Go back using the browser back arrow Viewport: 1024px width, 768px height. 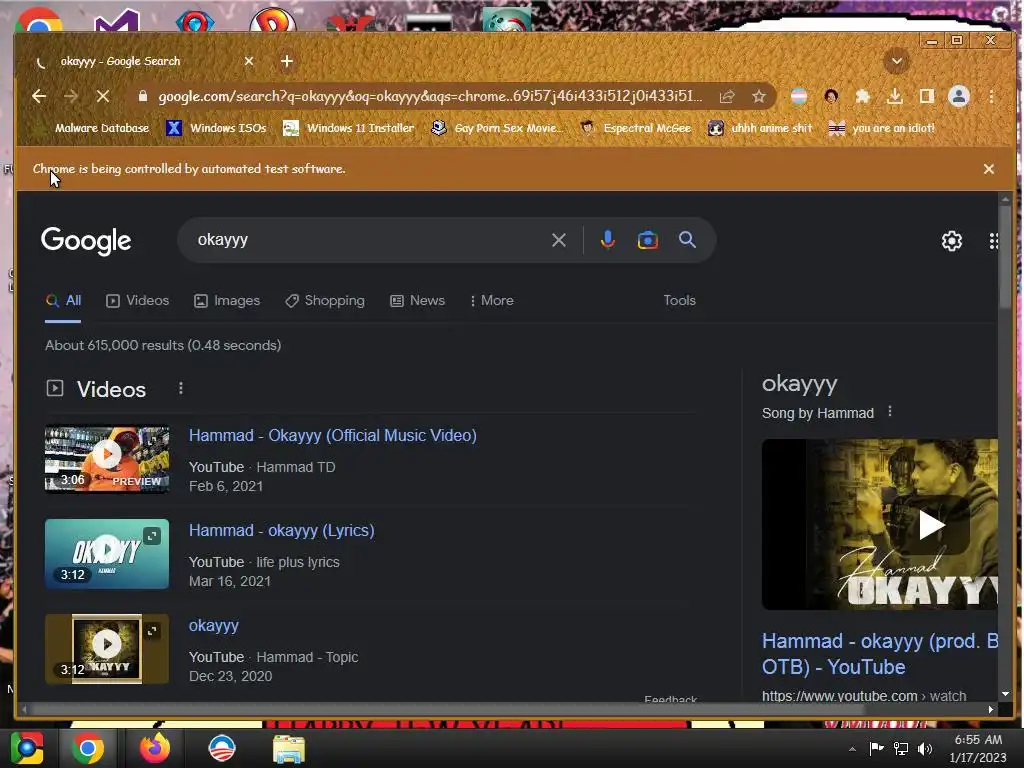(39, 97)
